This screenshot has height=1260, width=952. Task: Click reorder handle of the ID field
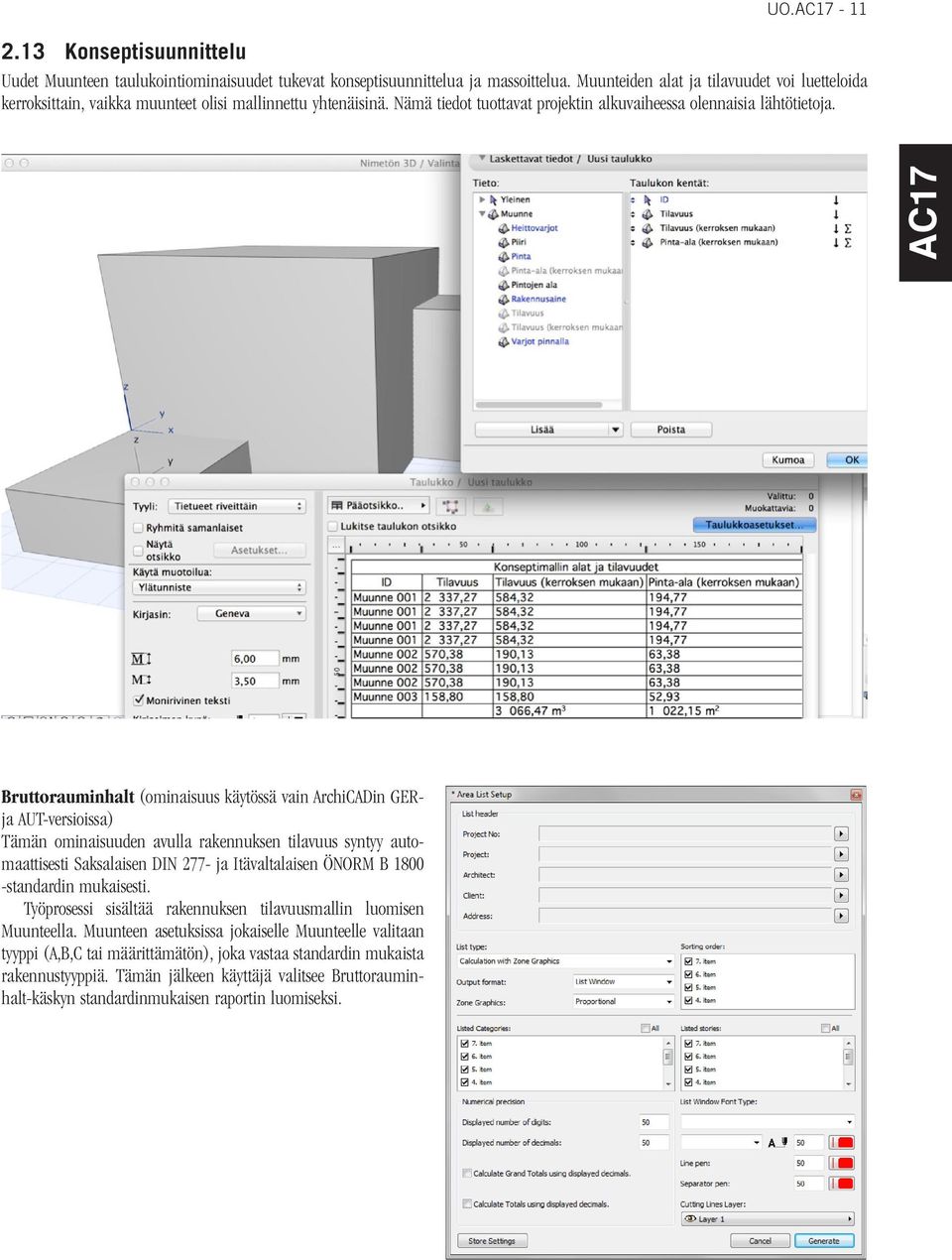(x=633, y=199)
